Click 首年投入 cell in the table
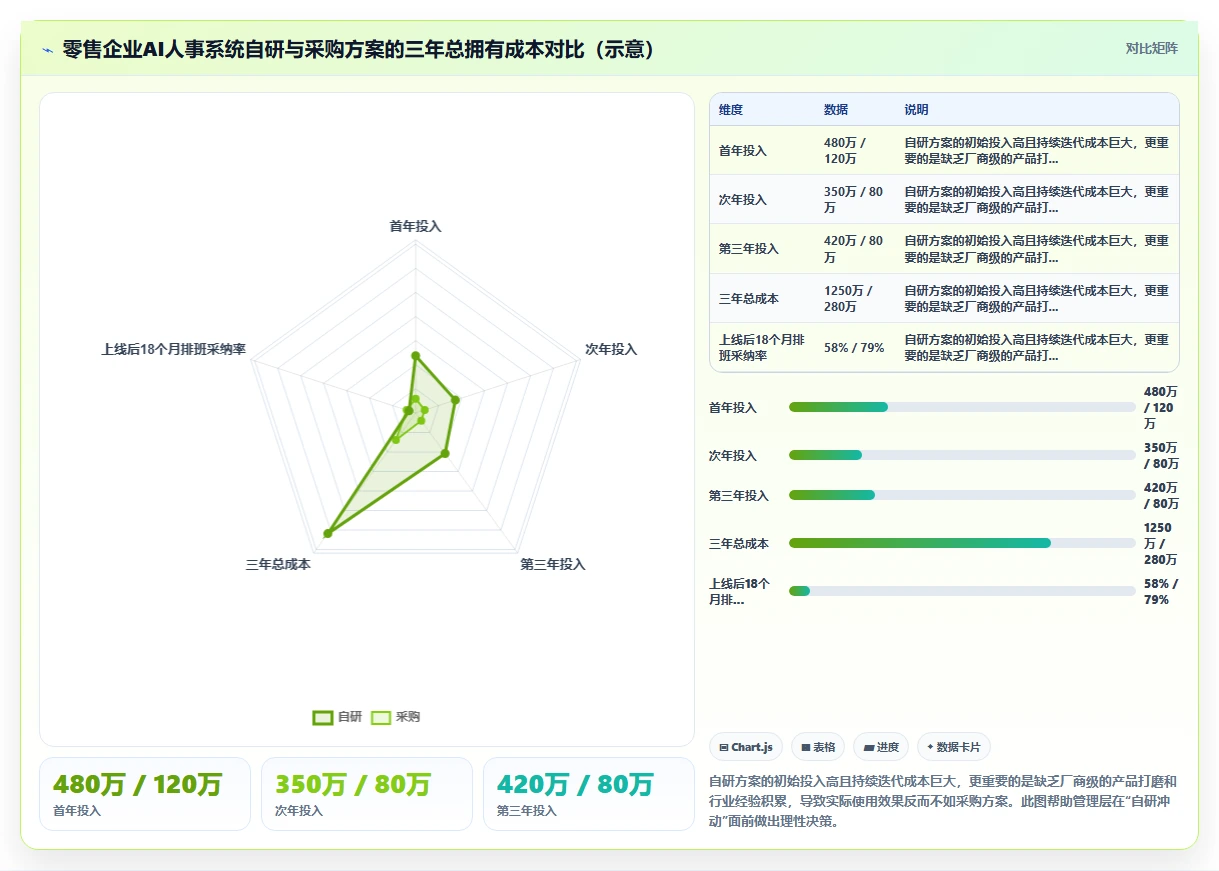 tap(762, 151)
